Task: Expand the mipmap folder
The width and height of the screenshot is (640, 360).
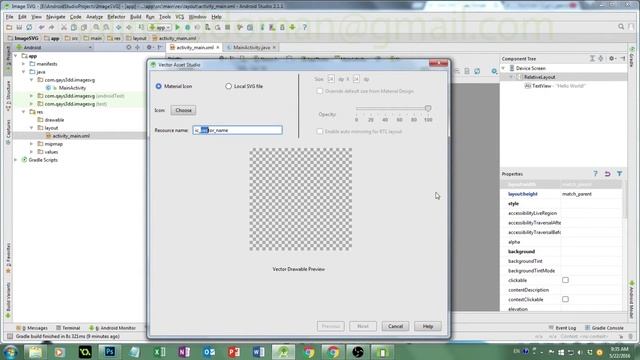Action: 32,144
